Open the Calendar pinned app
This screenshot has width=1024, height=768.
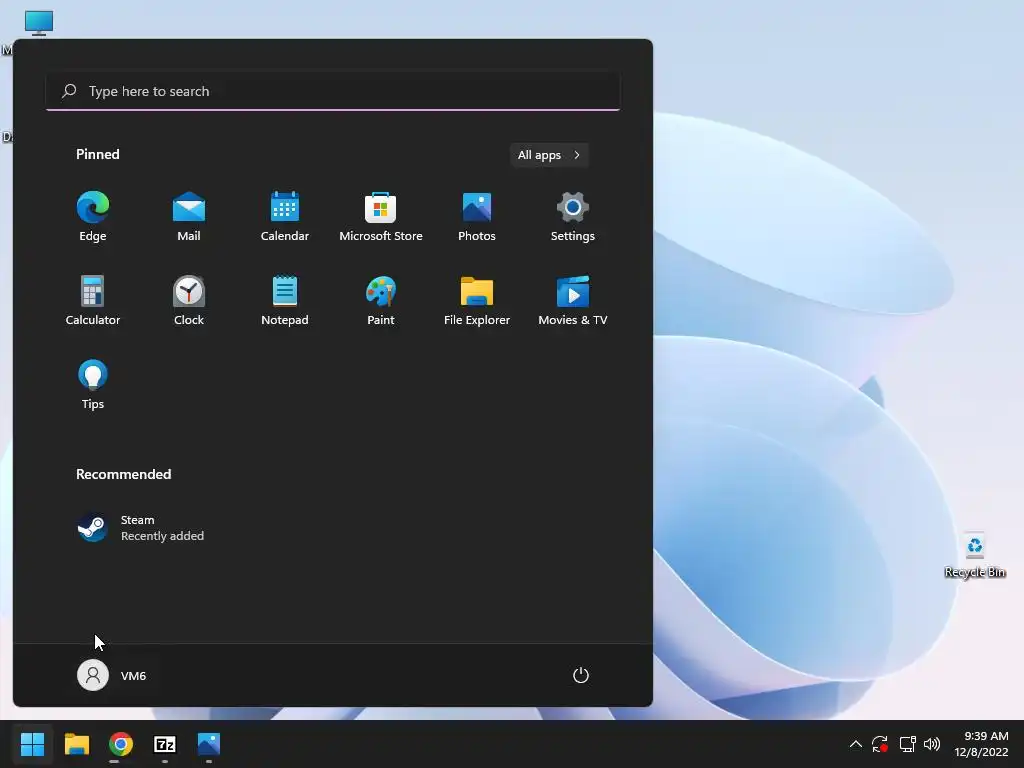(285, 217)
